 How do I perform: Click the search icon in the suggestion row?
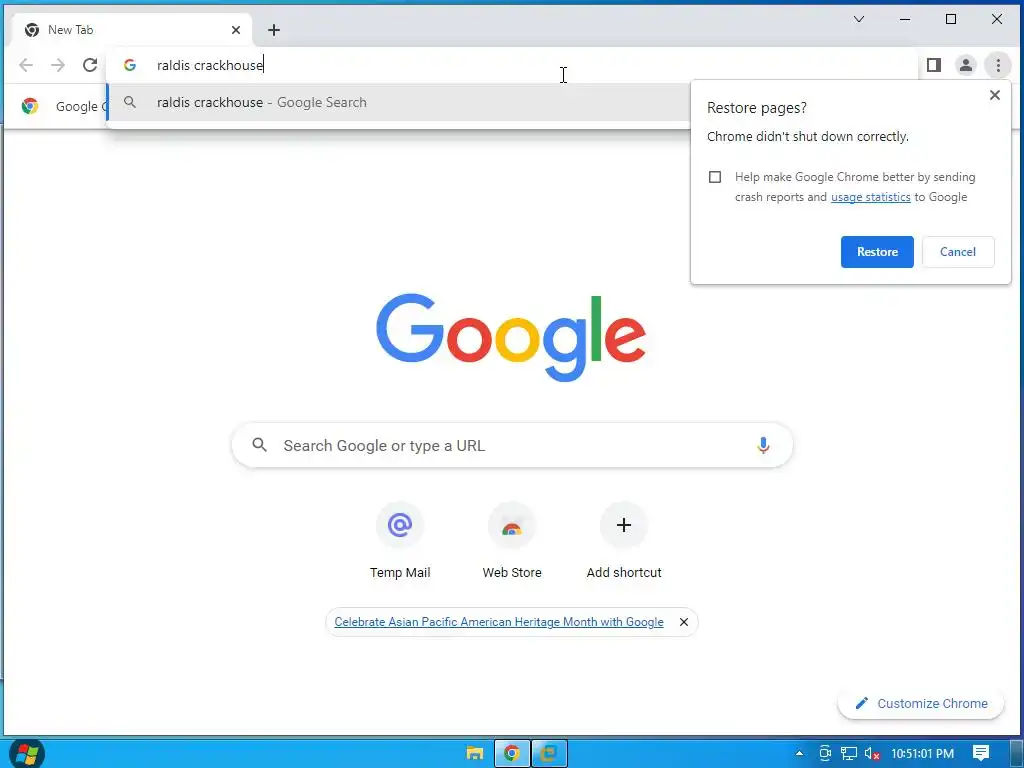[x=130, y=103]
